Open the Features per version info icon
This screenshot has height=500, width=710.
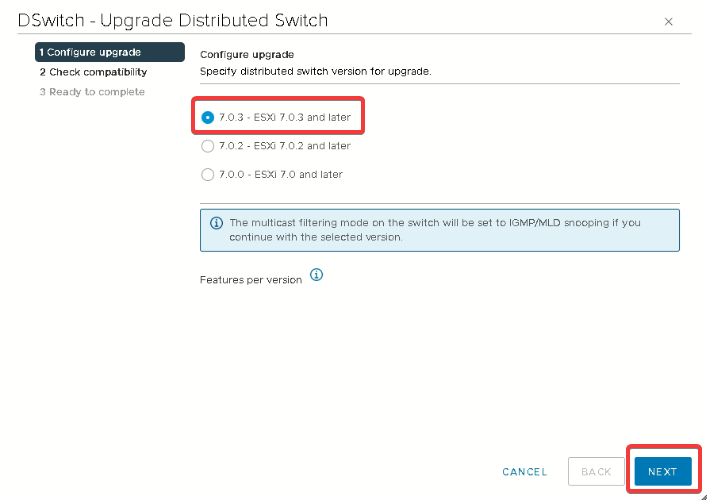point(316,275)
